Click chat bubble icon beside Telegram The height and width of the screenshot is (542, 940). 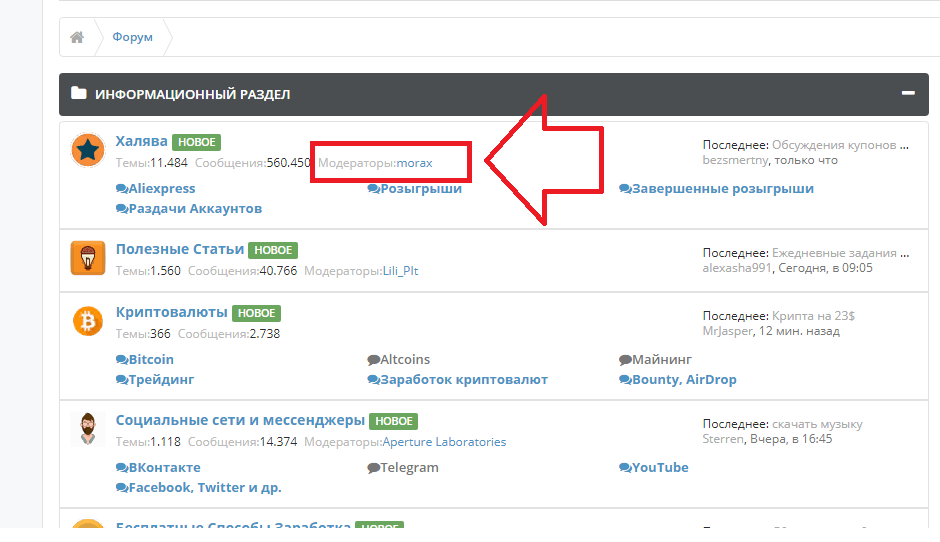tap(373, 468)
